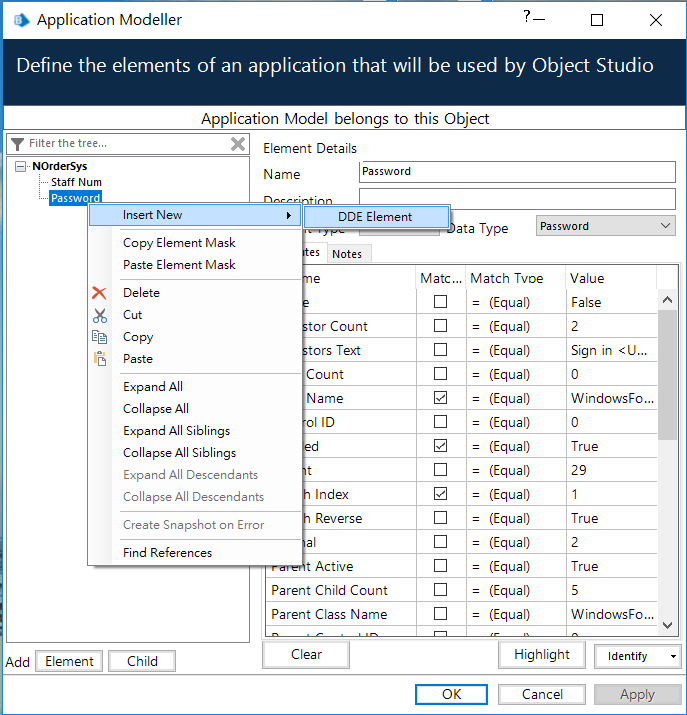The width and height of the screenshot is (687, 715).
Task: Select Copy Element Mask menu entry
Action: (179, 243)
